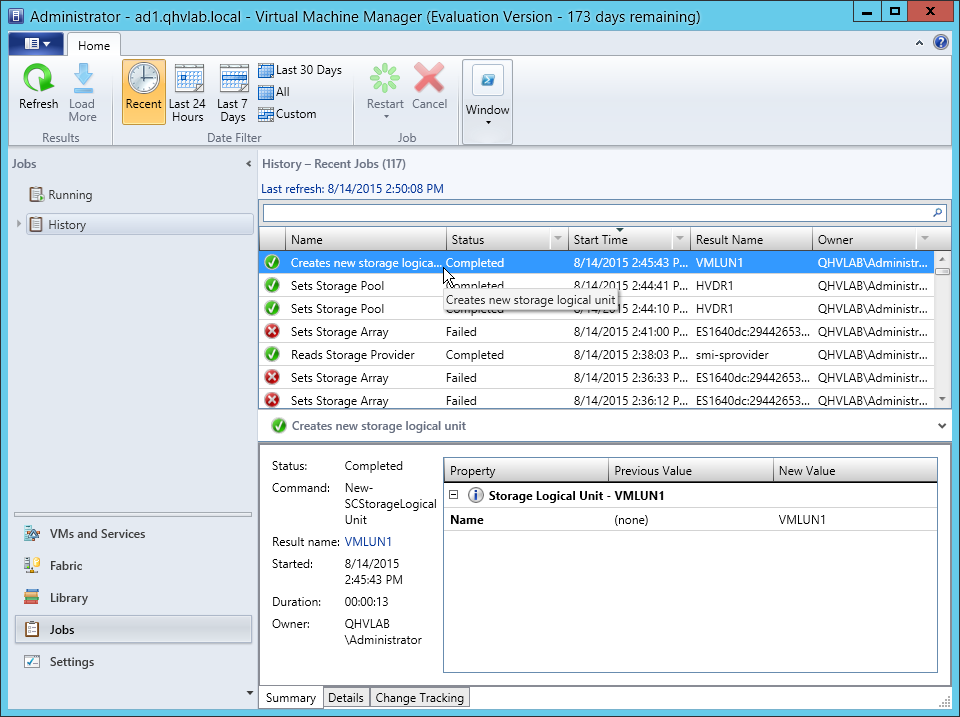The width and height of the screenshot is (960, 717).
Task: Open the Window dropdown button
Action: click(x=487, y=100)
